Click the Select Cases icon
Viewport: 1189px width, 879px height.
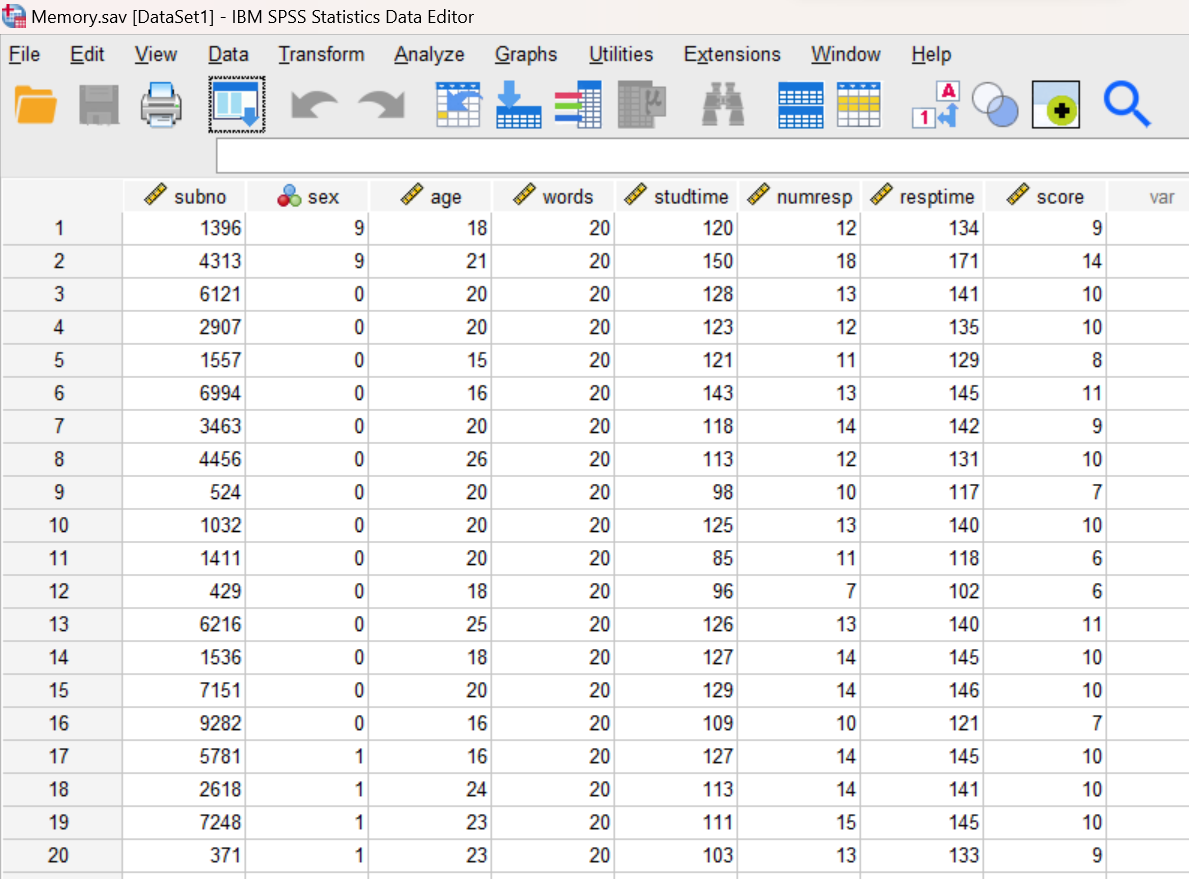(x=858, y=105)
